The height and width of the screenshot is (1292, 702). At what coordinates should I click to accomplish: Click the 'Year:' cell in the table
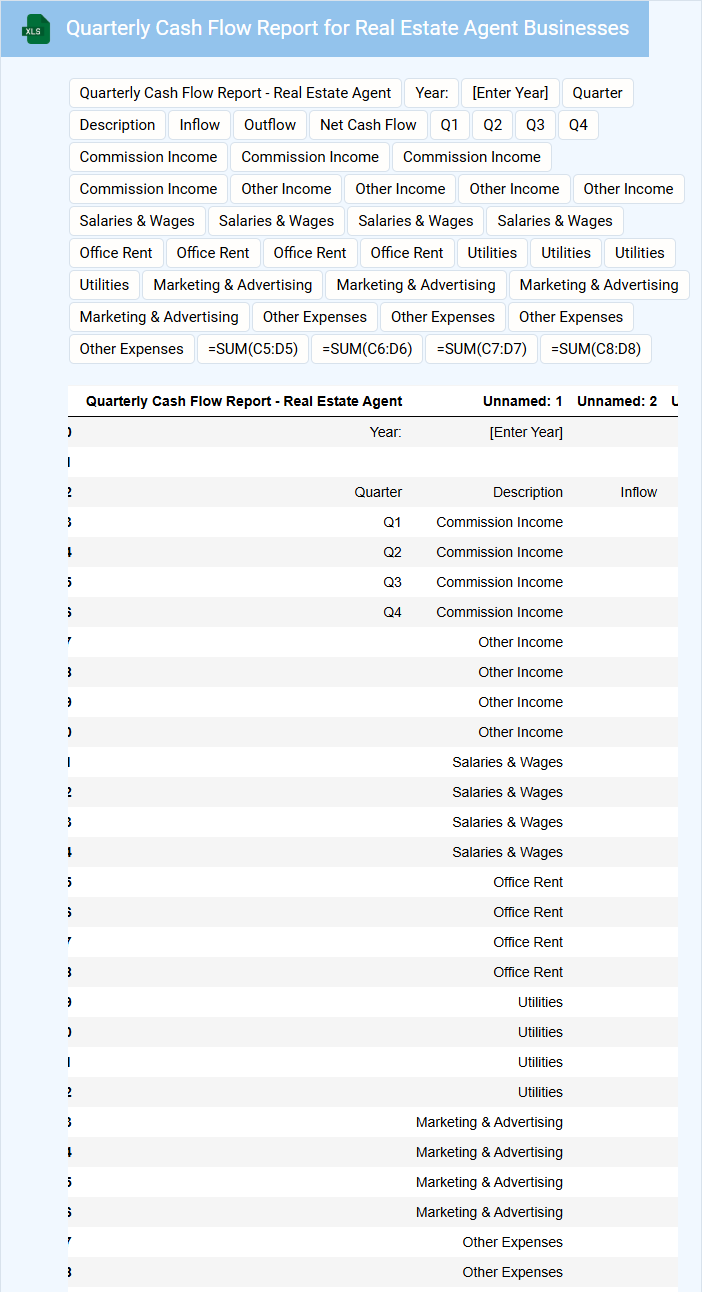pos(385,432)
